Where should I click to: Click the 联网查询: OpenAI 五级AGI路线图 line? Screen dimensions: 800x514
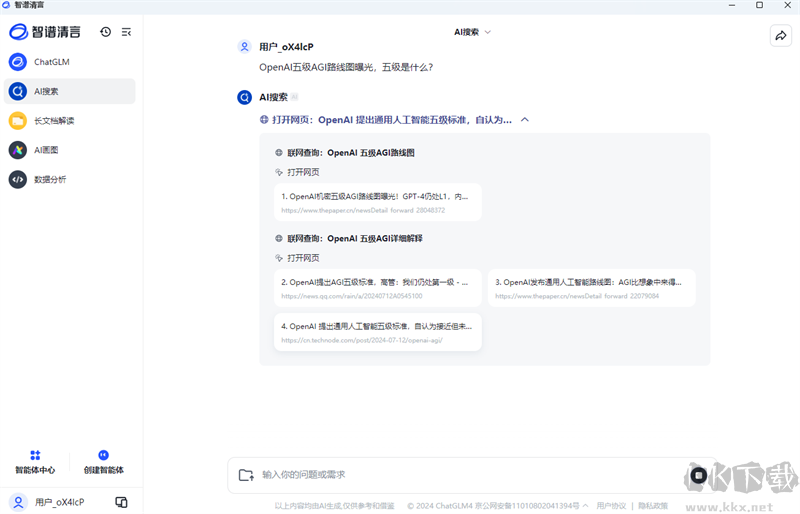coord(351,153)
